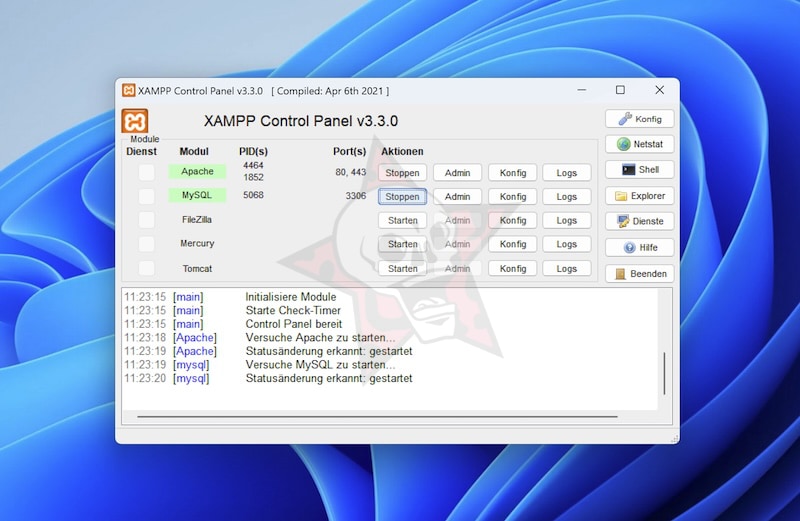Click the XAMPP icon in the title bar
The width and height of the screenshot is (800, 521).
(x=129, y=90)
